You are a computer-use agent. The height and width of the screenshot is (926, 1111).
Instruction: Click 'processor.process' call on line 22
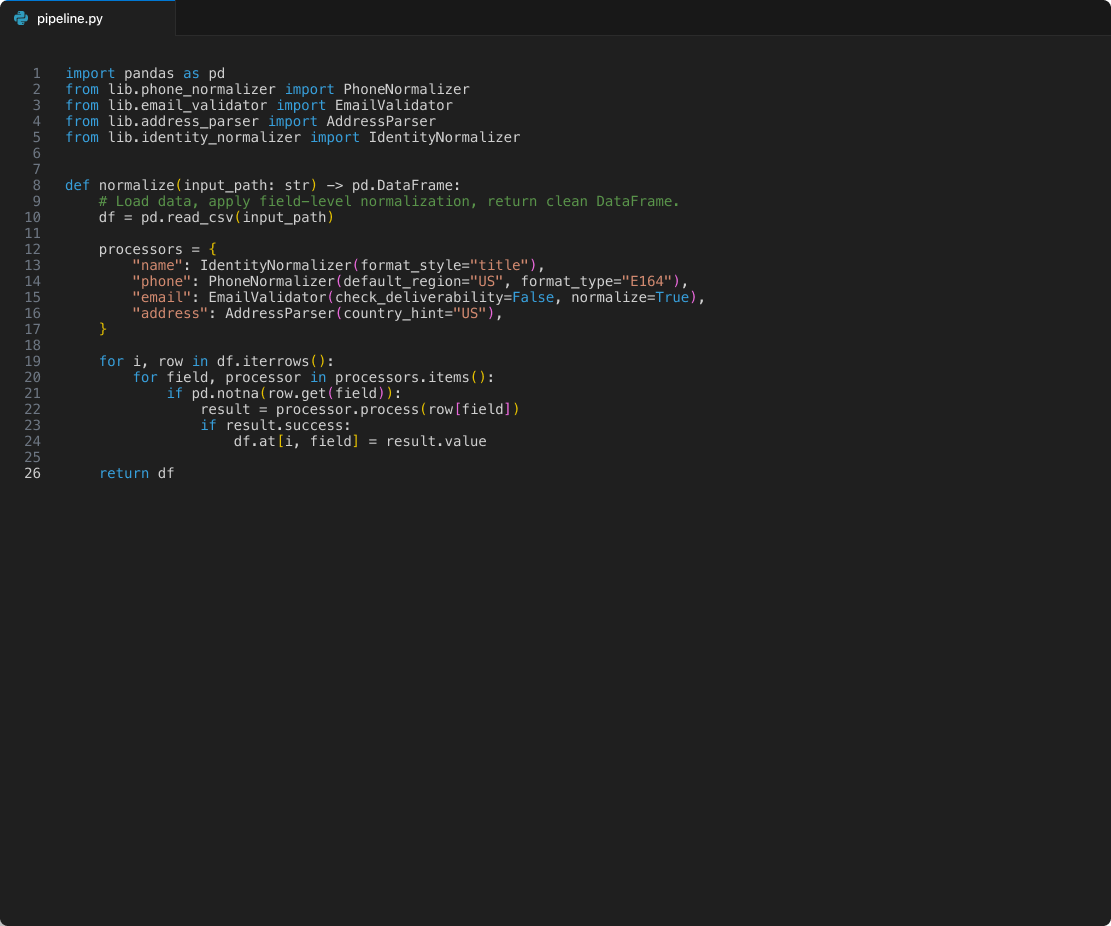pos(347,410)
